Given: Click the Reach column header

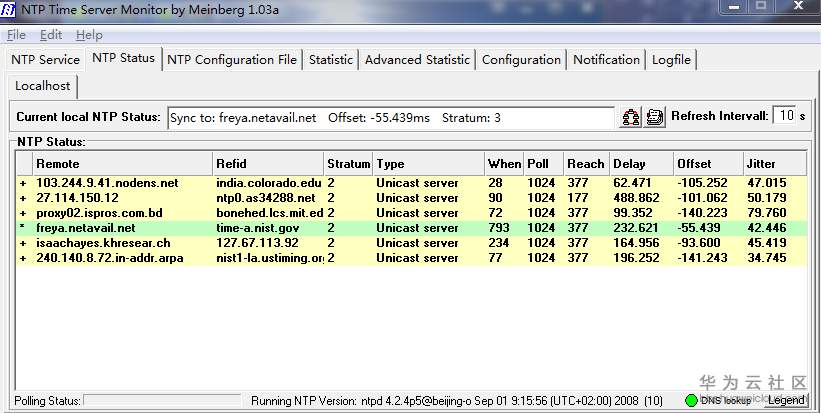Looking at the screenshot, I should pyautogui.click(x=586, y=164).
